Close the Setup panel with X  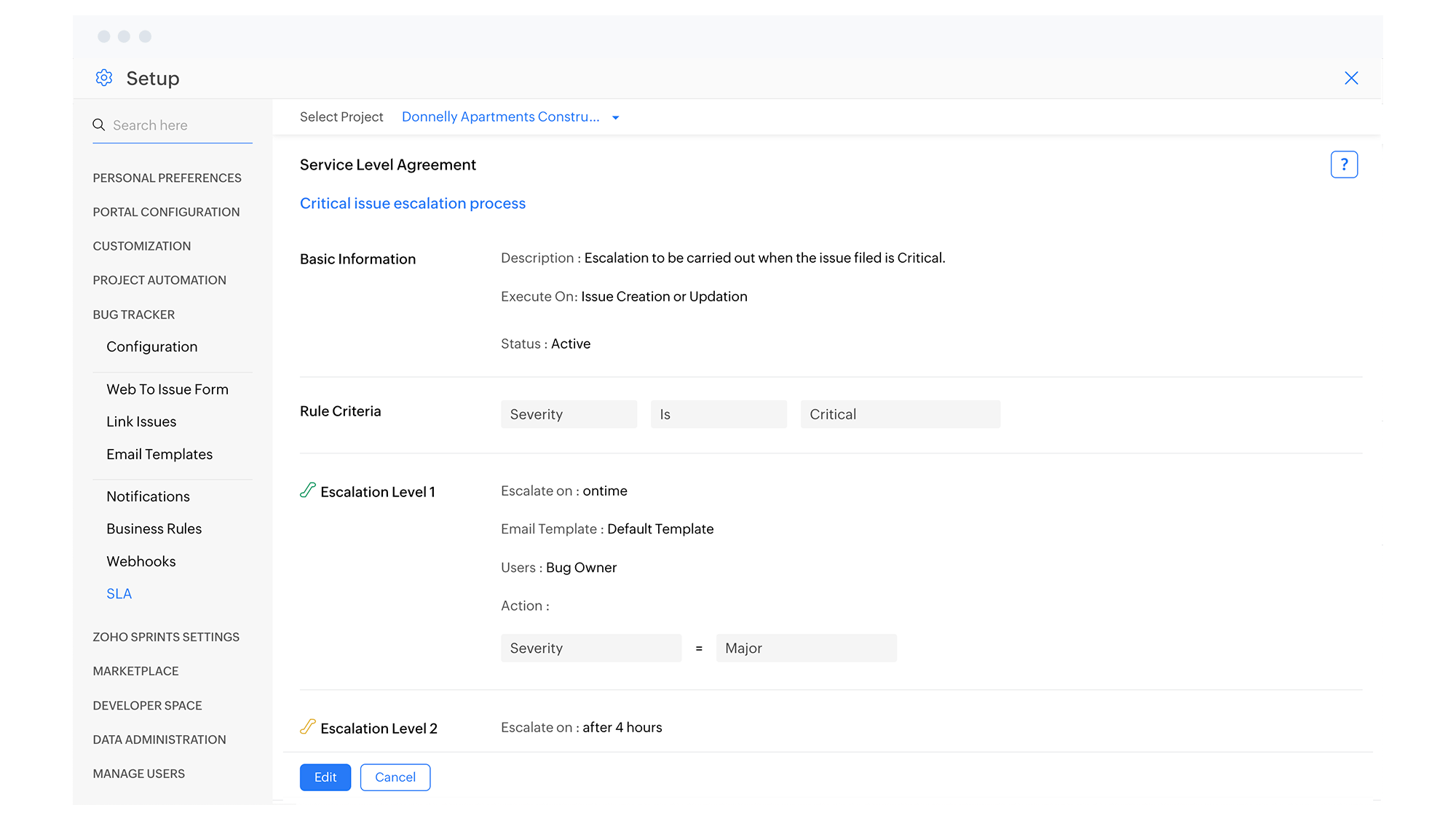click(x=1351, y=78)
